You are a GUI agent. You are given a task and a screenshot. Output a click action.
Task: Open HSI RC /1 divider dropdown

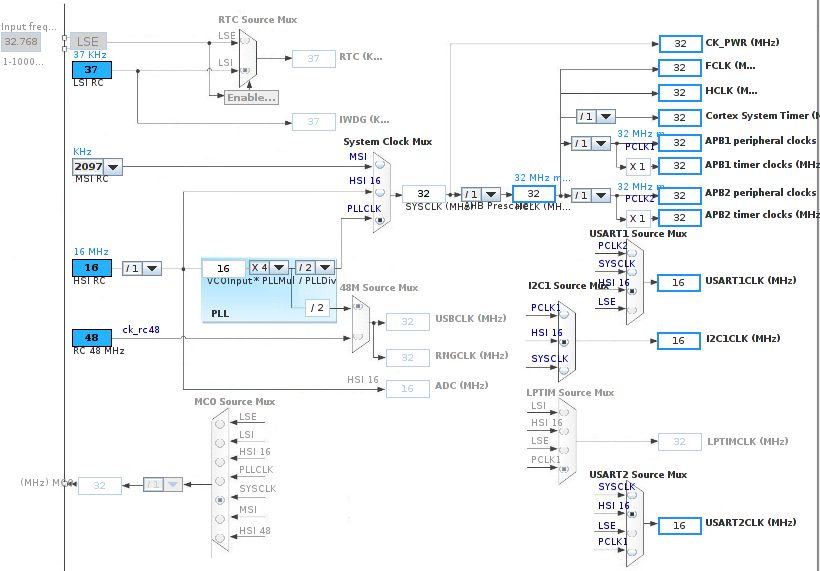pyautogui.click(x=152, y=269)
